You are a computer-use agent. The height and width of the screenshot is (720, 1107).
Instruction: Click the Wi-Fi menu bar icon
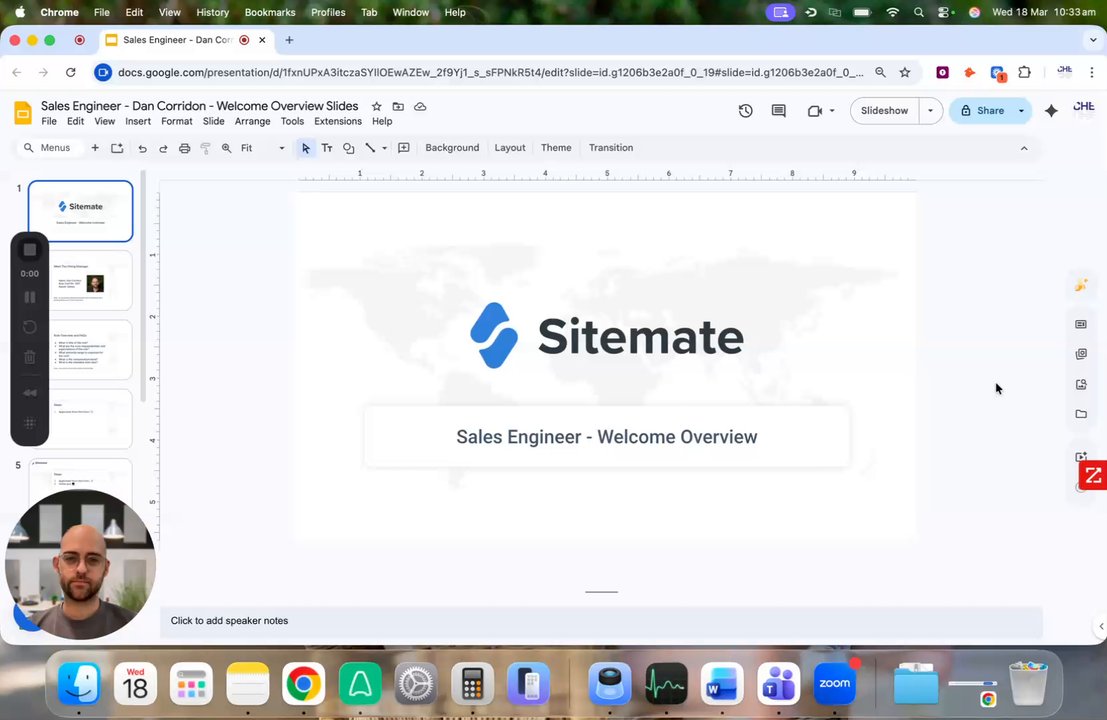point(892,12)
